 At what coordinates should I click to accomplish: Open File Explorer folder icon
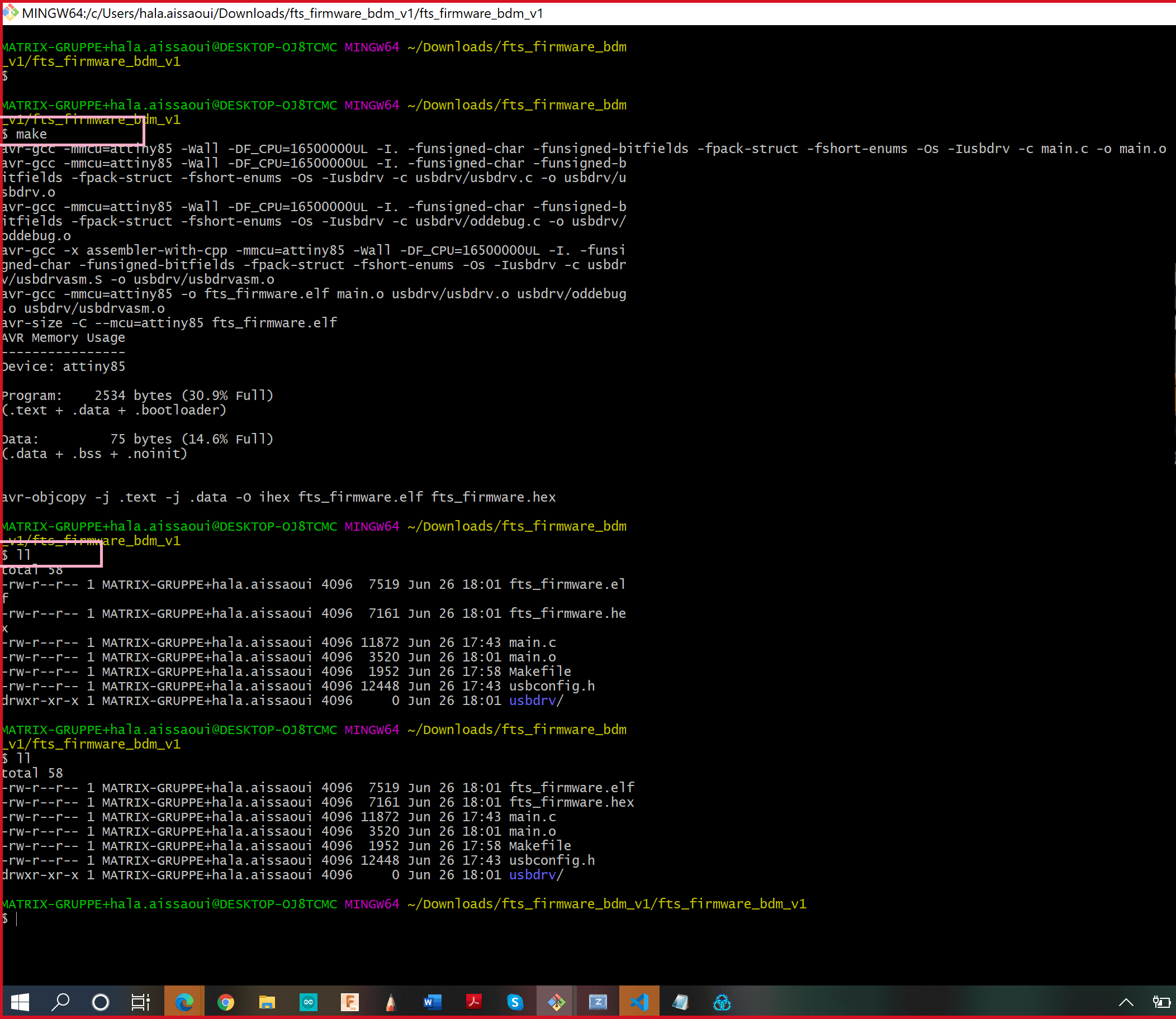click(267, 1002)
